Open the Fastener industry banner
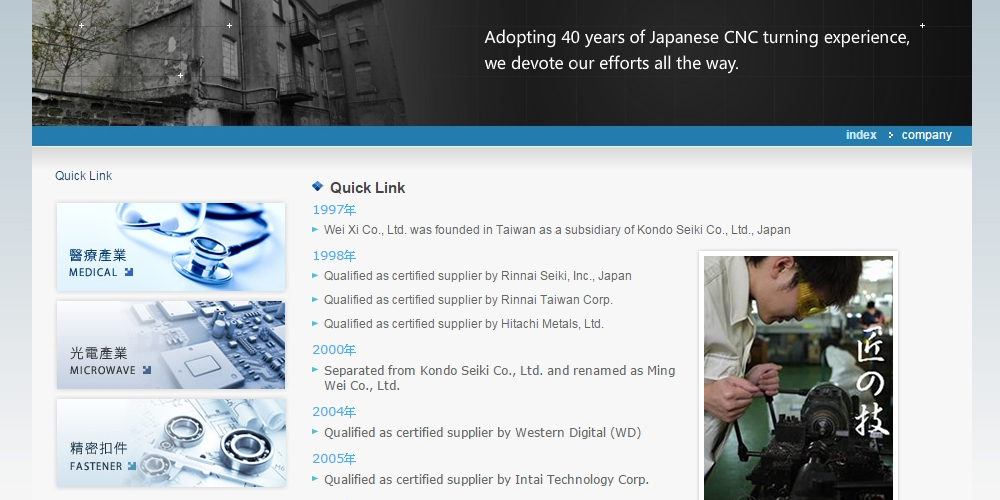This screenshot has height=500, width=1000. tap(171, 443)
